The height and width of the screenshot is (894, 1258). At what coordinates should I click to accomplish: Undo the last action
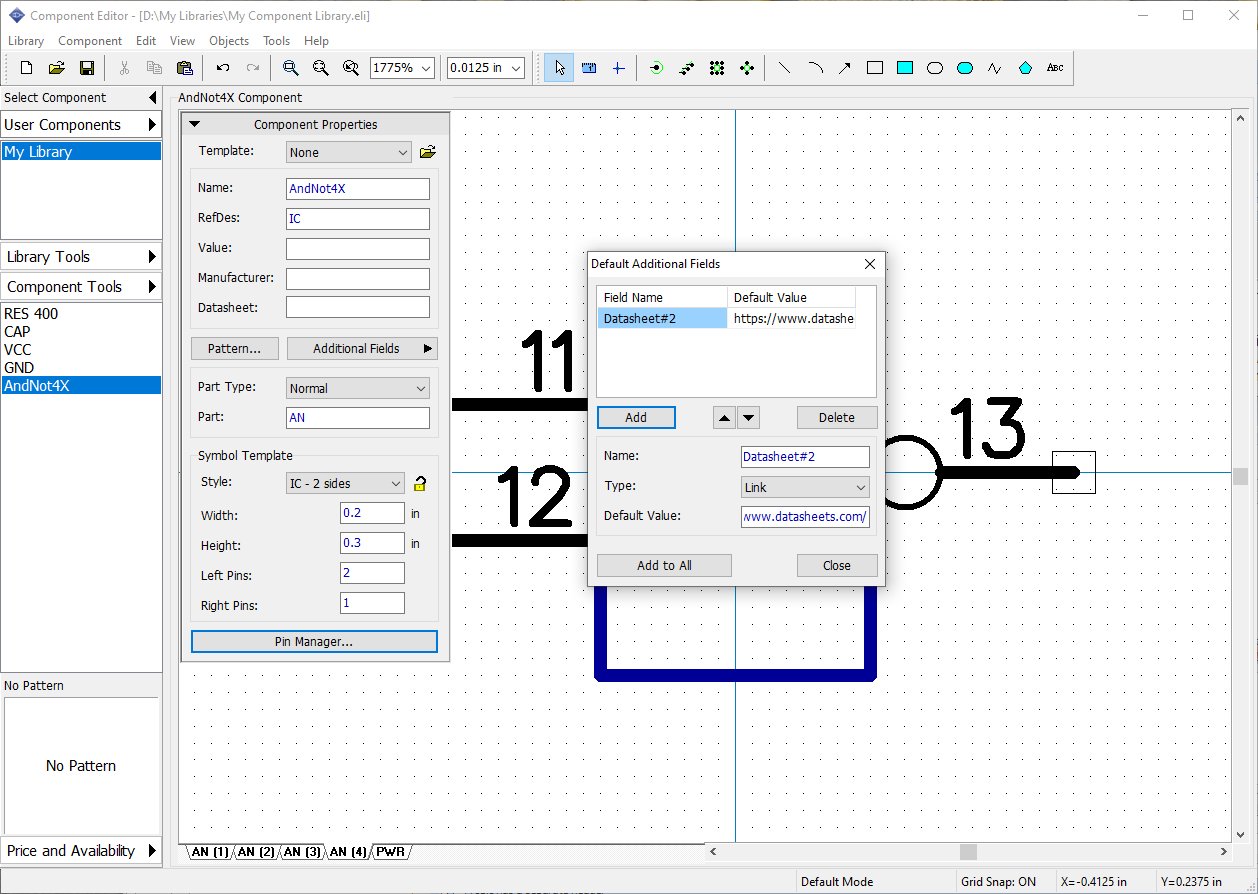coord(223,68)
